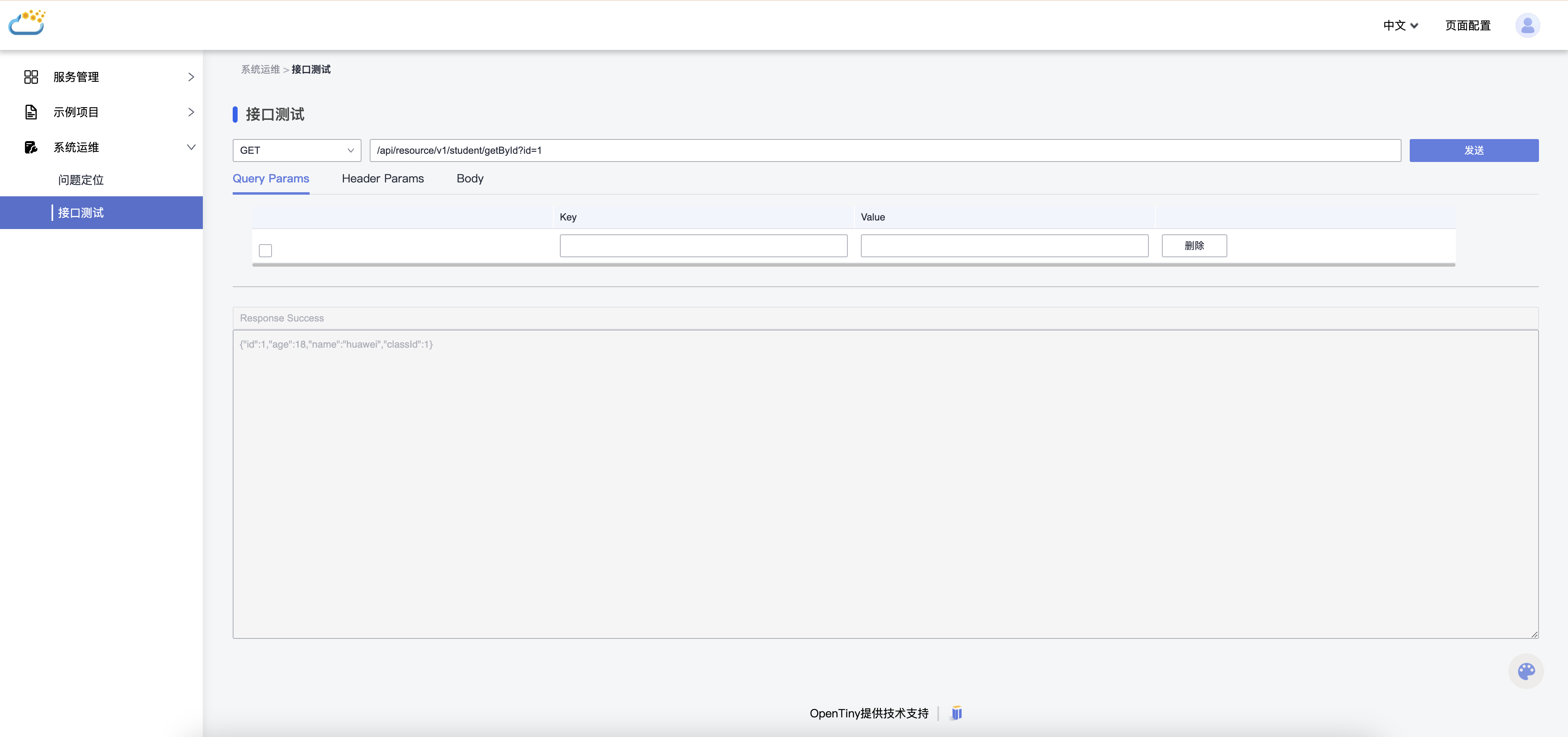Check the query param row checkbox

265,251
